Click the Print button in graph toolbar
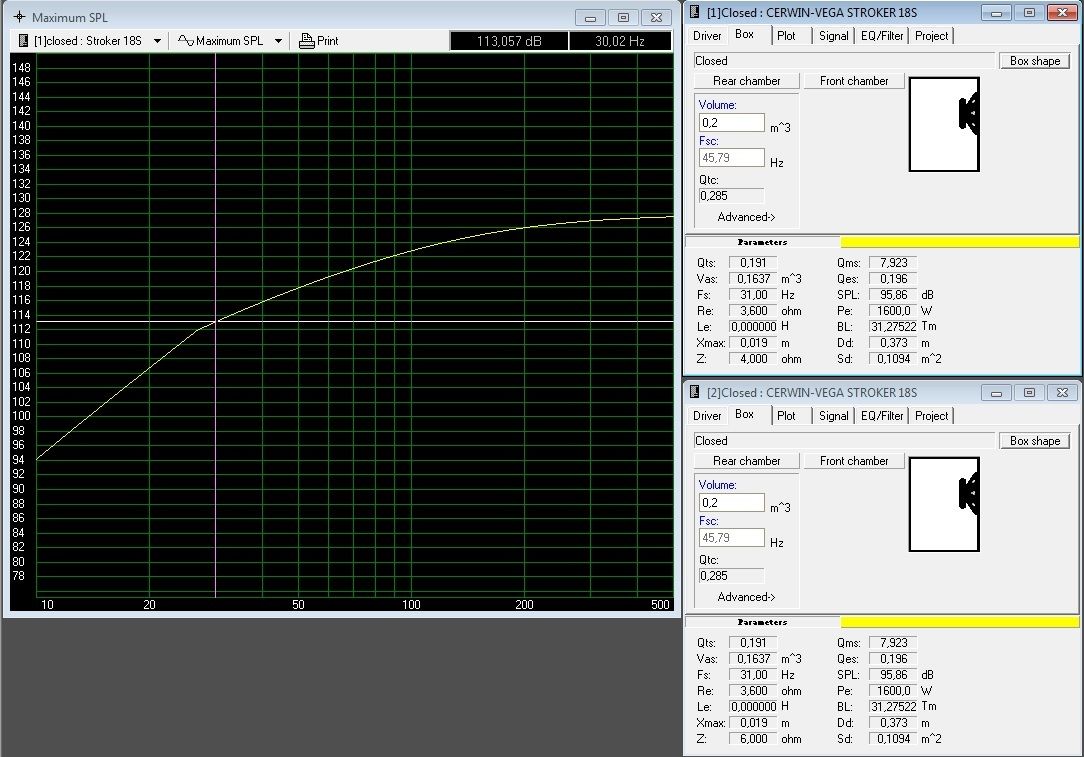The width and height of the screenshot is (1084, 757). [319, 41]
